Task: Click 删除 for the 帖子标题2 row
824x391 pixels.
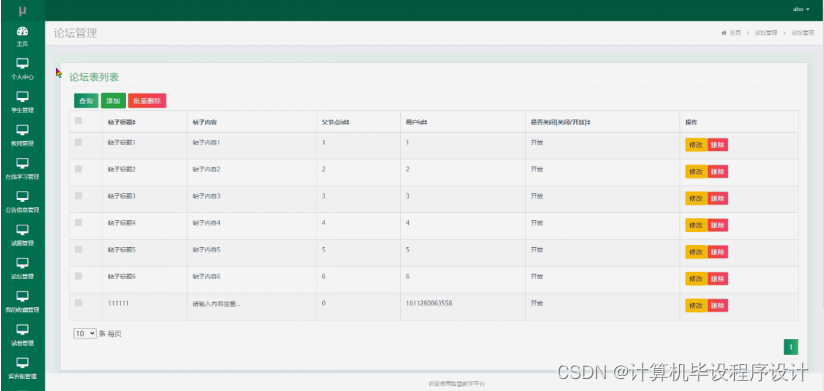Action: pyautogui.click(x=717, y=172)
